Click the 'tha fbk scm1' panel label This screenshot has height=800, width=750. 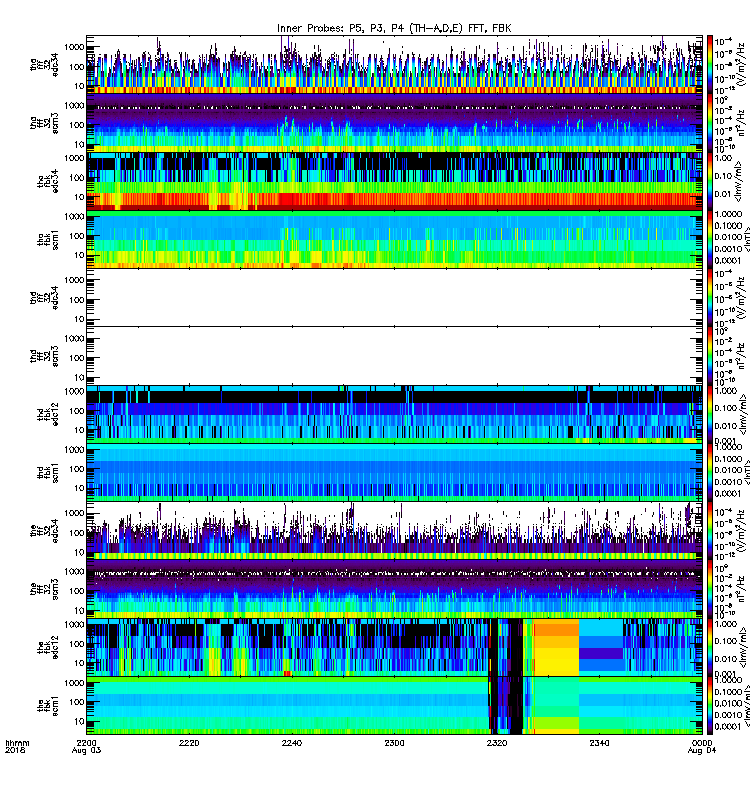click(48, 240)
